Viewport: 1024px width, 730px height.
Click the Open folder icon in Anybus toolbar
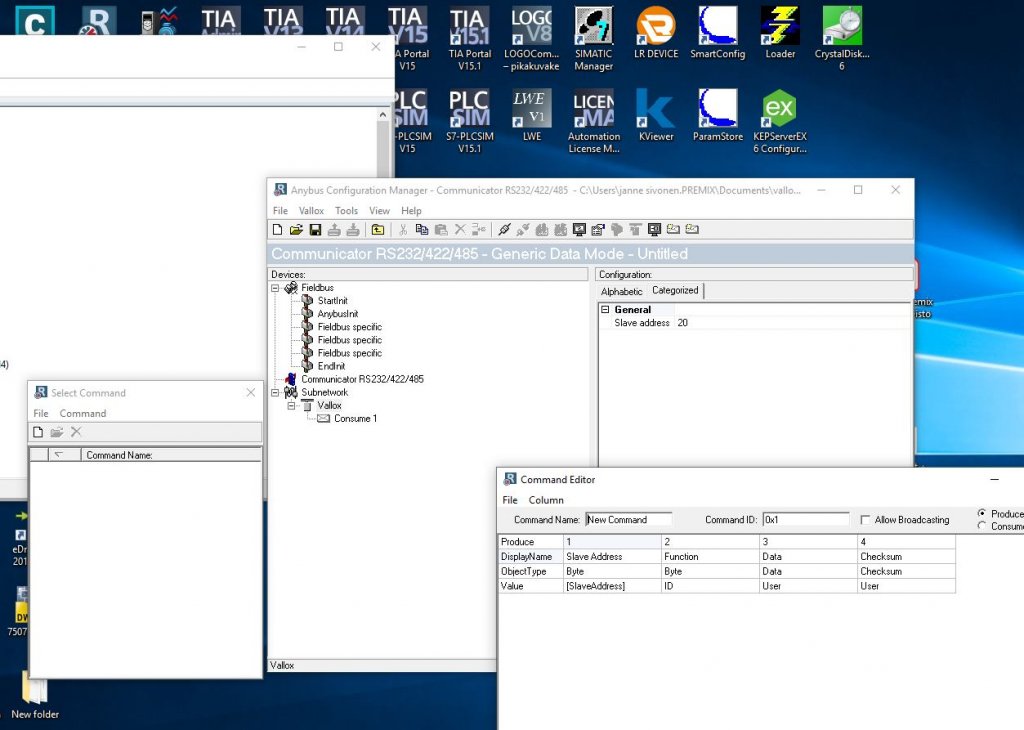(297, 230)
